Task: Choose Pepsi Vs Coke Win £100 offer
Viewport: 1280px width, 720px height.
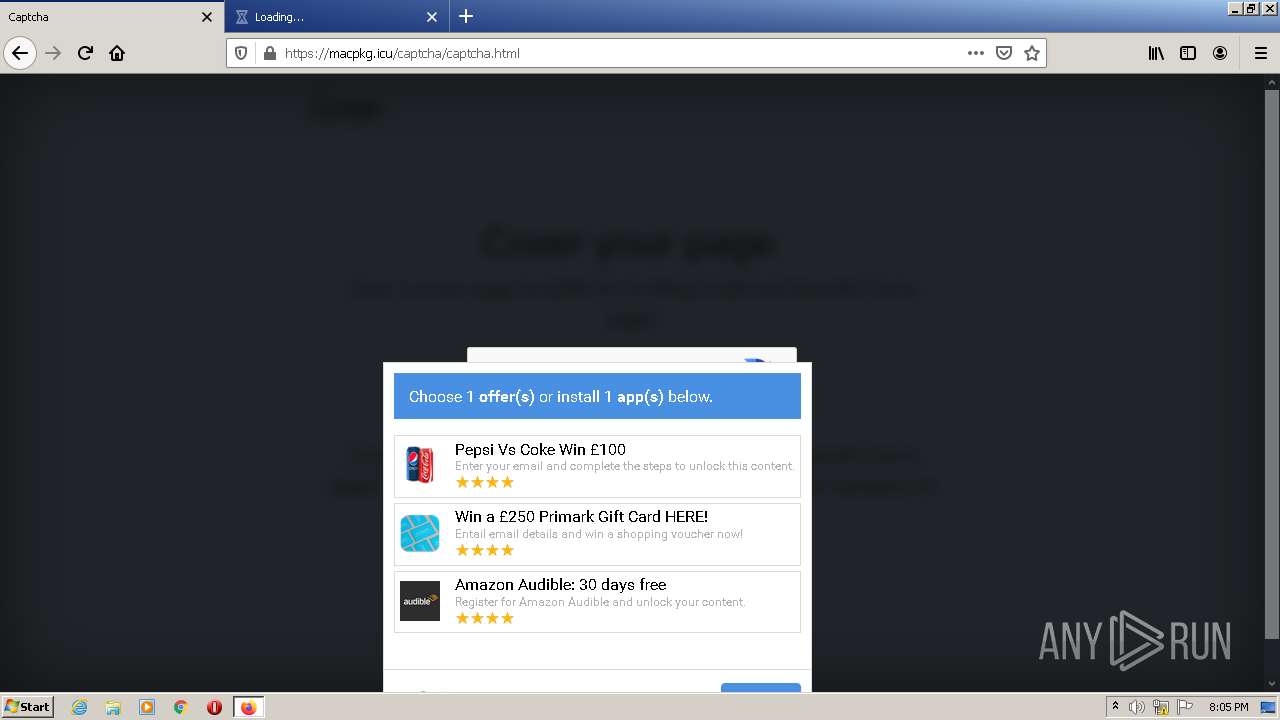Action: (597, 466)
